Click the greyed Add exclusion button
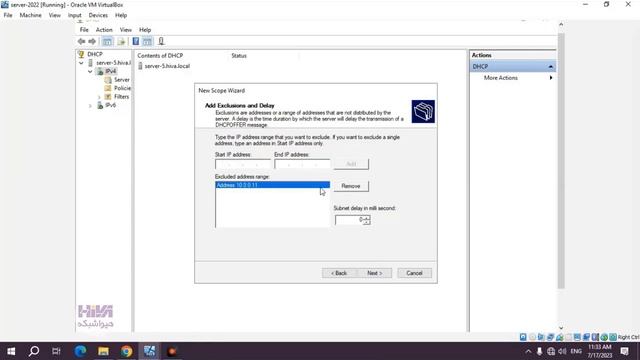The width and height of the screenshot is (640, 360). pyautogui.click(x=351, y=164)
